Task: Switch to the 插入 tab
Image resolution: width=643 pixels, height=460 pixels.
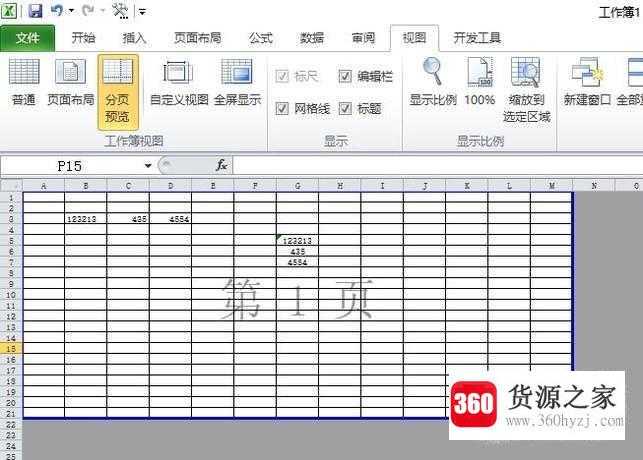Action: [x=134, y=38]
